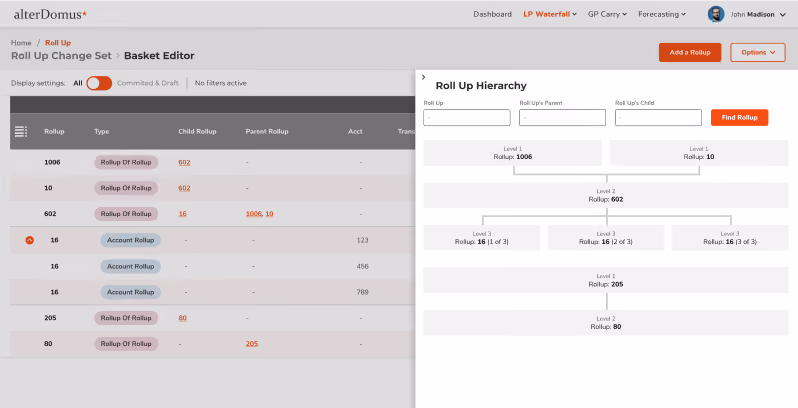This screenshot has width=798, height=408.
Task: Open child rollup 602 link in row 1006
Action: (184, 162)
